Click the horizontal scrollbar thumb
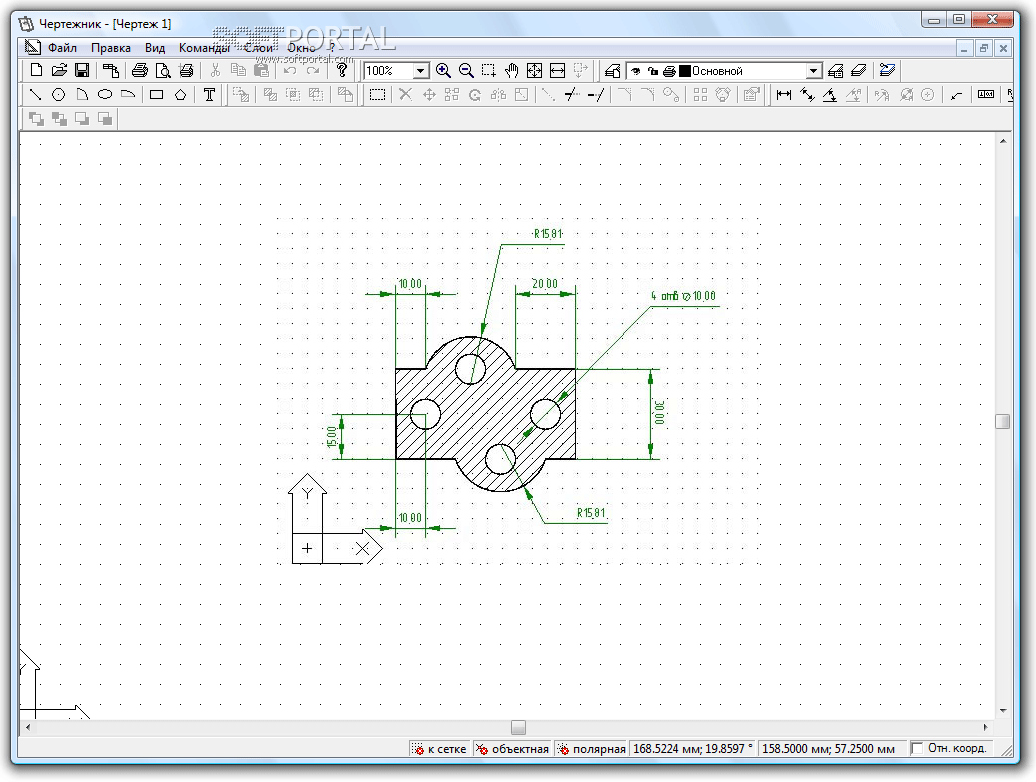Image resolution: width=1036 pixels, height=782 pixels. (519, 727)
